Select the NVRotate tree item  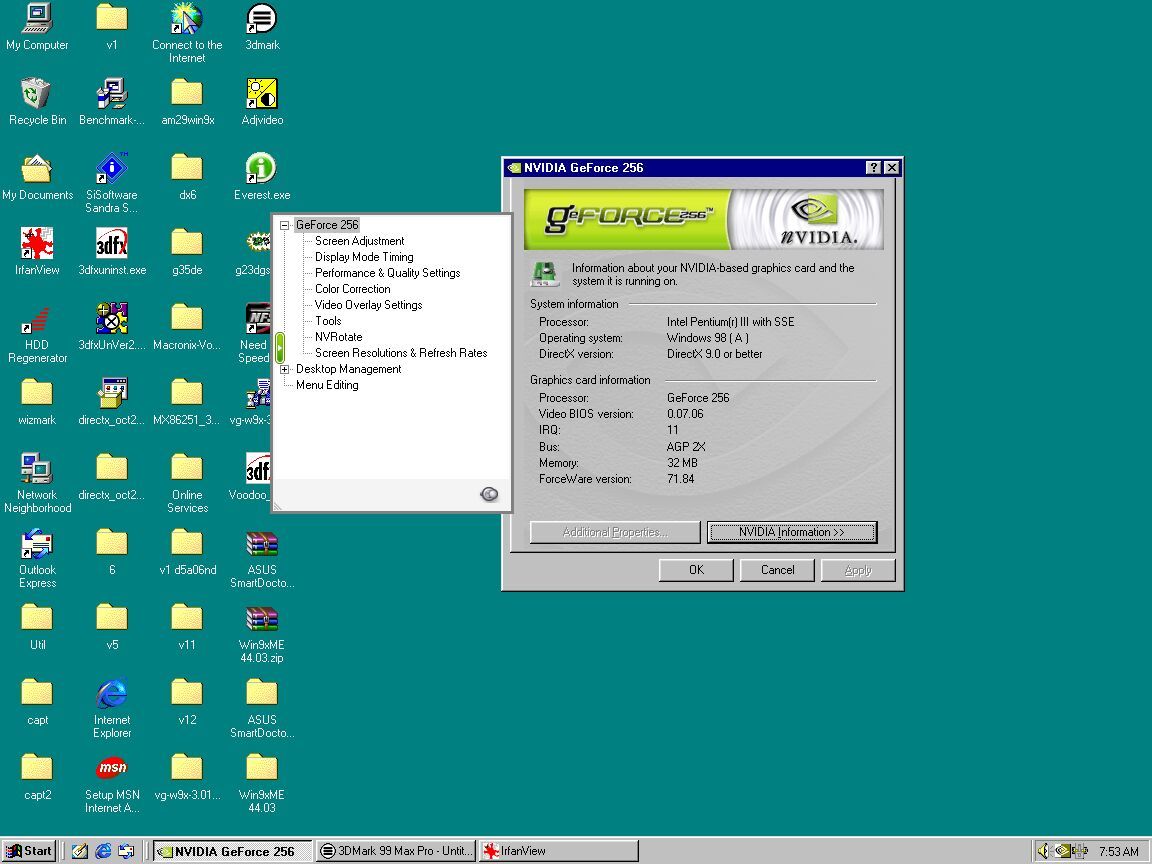tap(338, 337)
